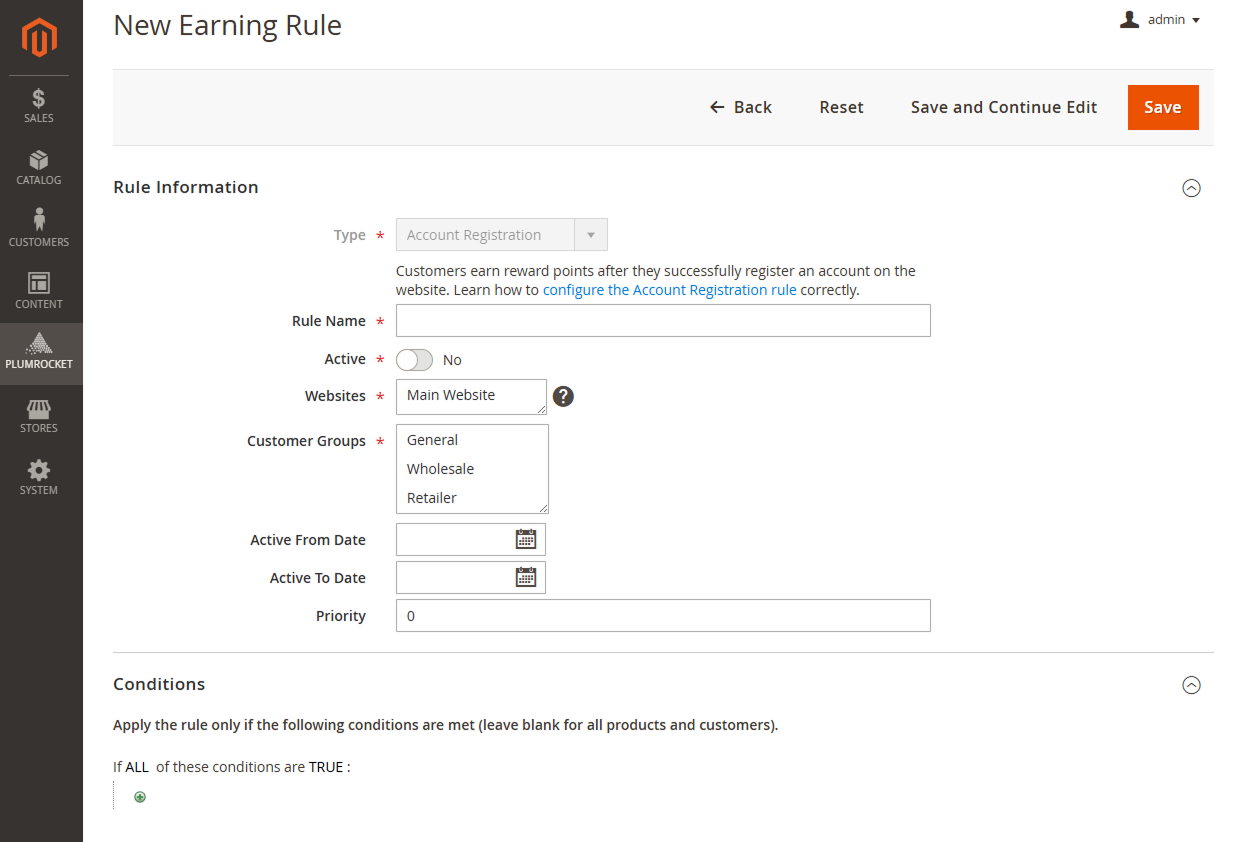Image resolution: width=1234 pixels, height=842 pixels.
Task: Open the Content menu
Action: click(x=40, y=292)
